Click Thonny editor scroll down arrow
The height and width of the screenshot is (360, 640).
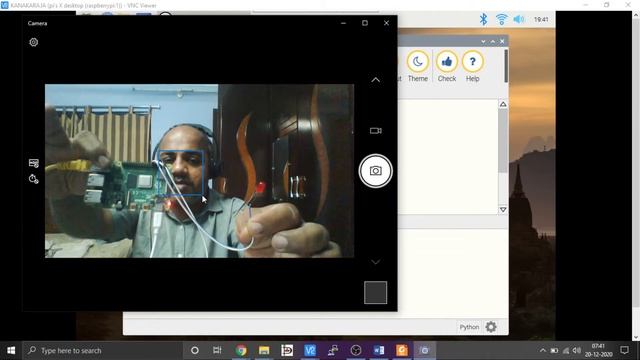tap(503, 209)
